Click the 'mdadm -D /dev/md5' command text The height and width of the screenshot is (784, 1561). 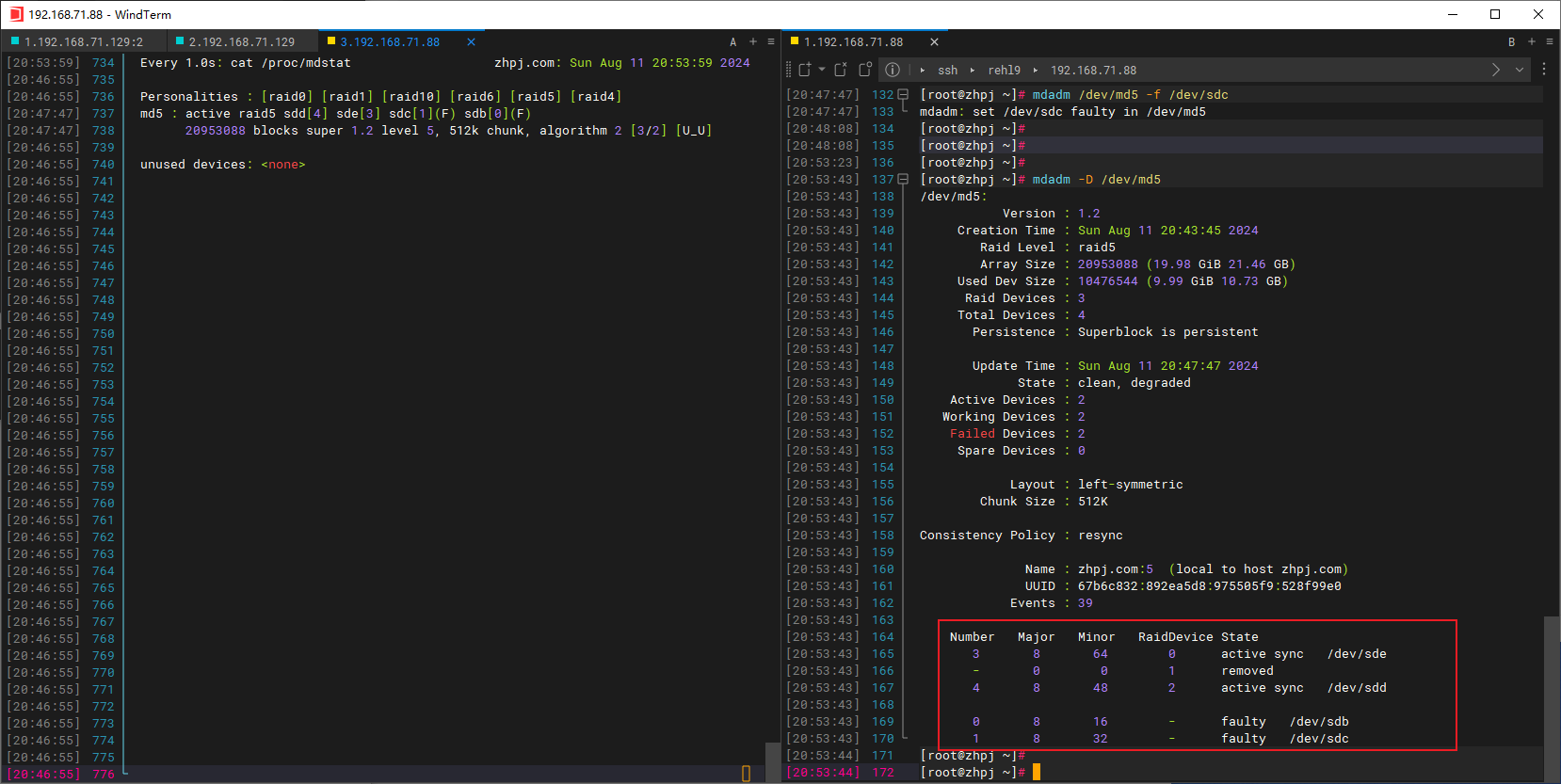click(1096, 179)
